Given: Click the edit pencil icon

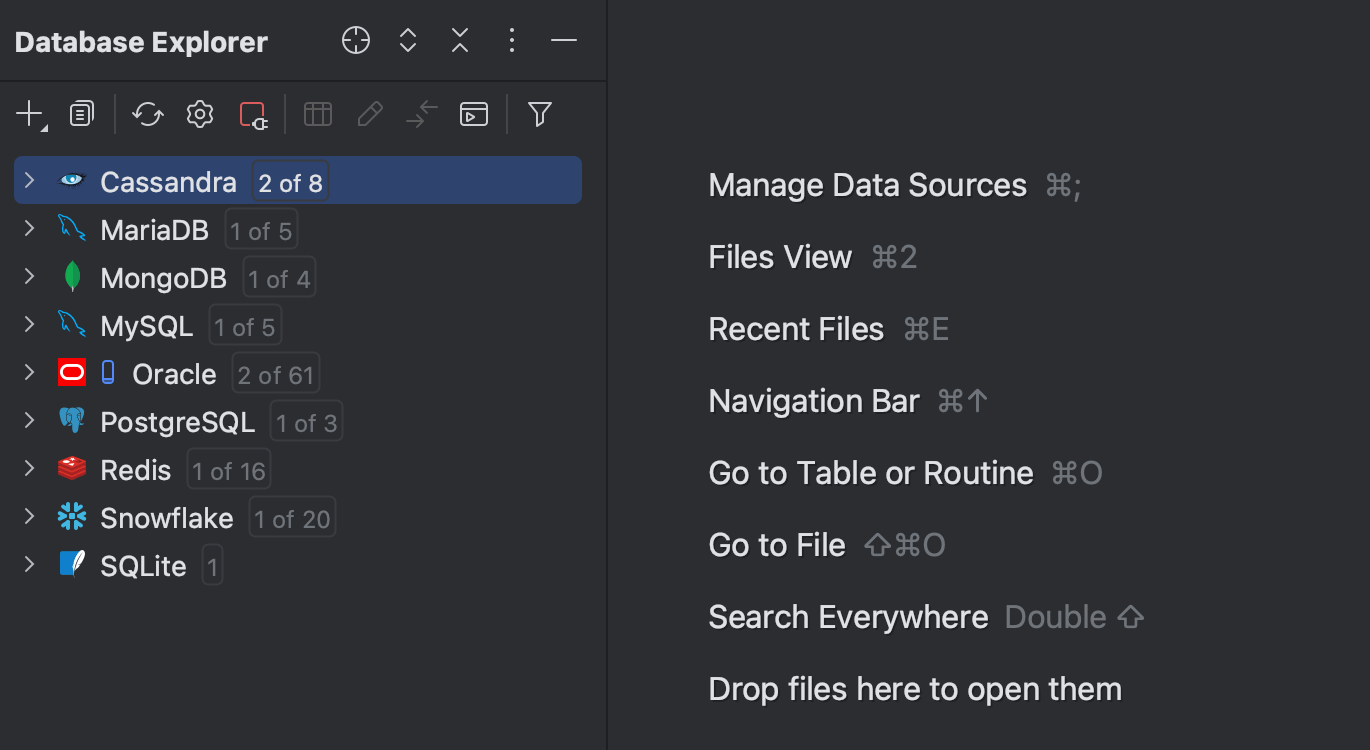Looking at the screenshot, I should tap(369, 113).
